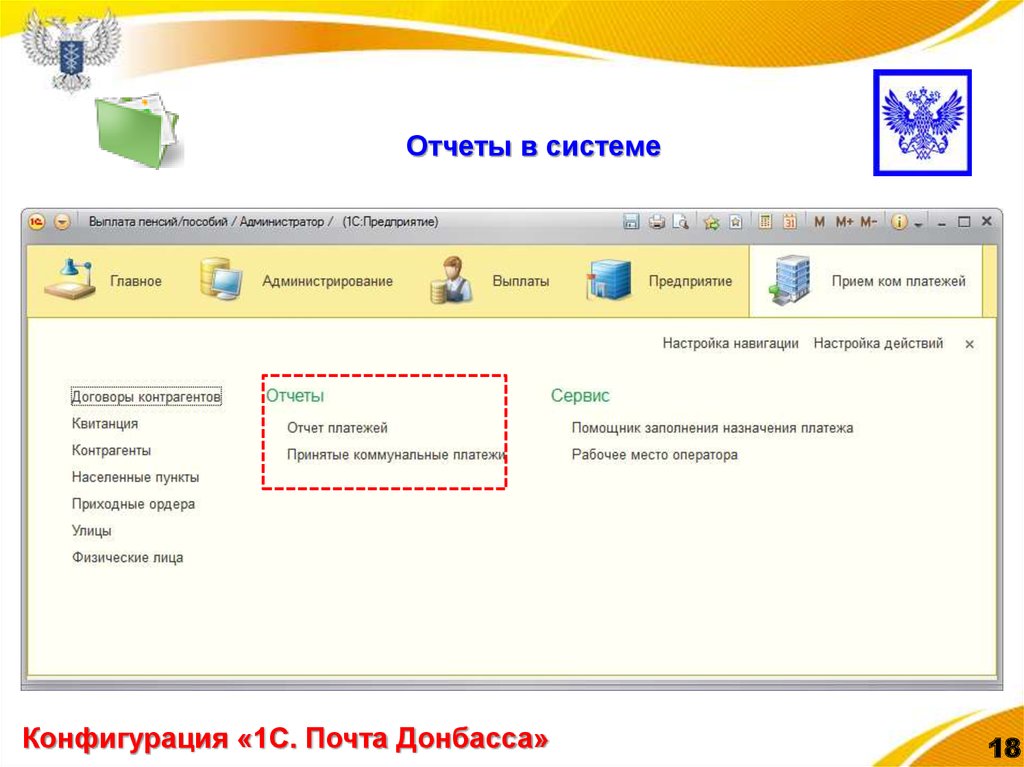Image resolution: width=1024 pixels, height=767 pixels.
Task: Open Населенные пункты
Action: pyautogui.click(x=135, y=477)
